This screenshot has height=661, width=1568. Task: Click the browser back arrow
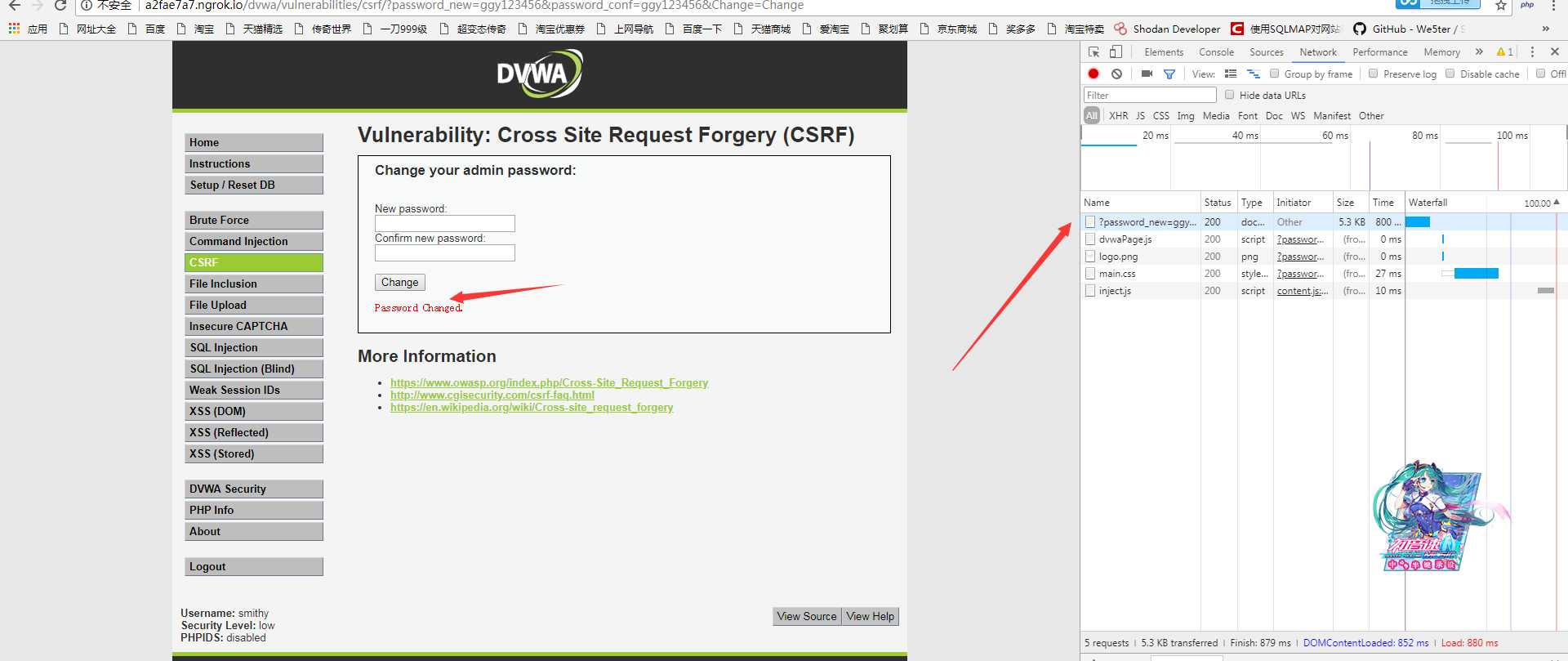coord(14,6)
